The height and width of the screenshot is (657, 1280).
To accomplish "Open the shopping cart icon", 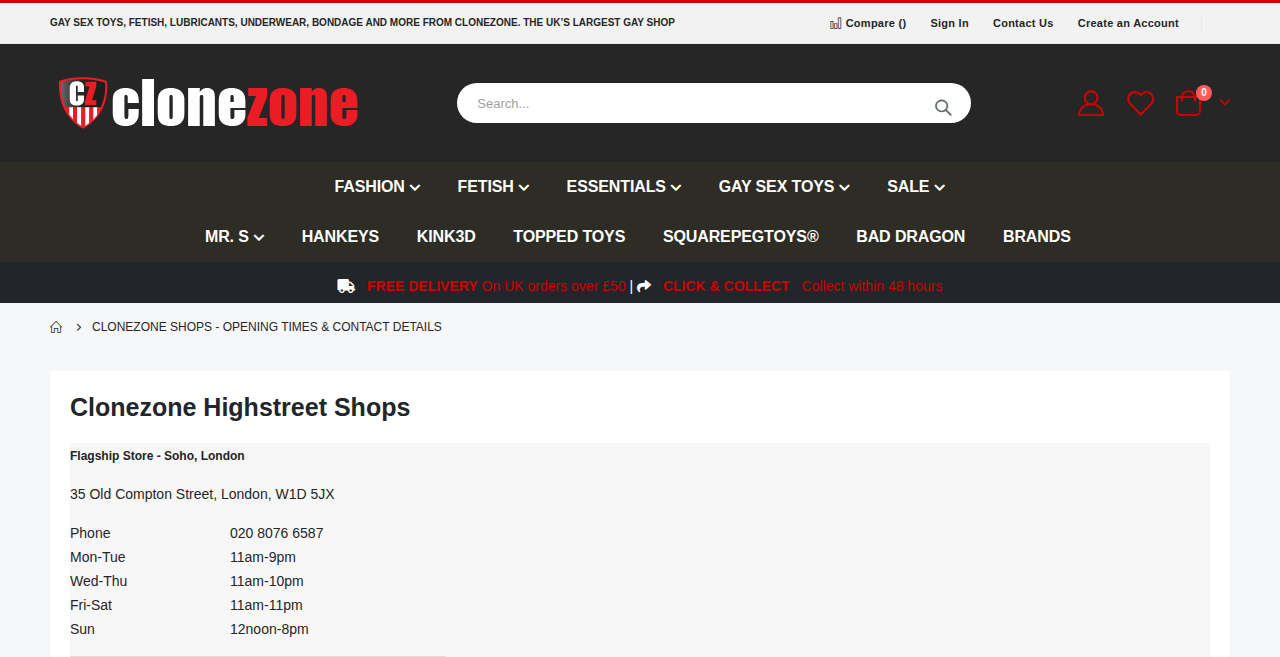I will 1188,103.
